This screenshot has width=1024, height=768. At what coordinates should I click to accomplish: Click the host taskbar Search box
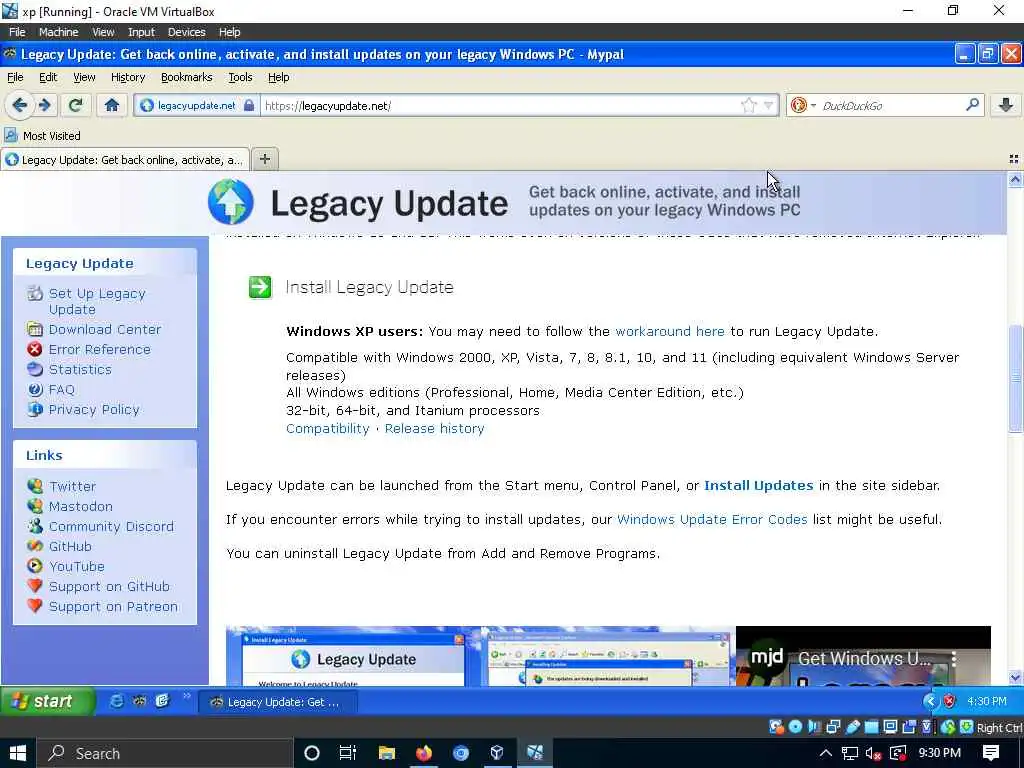click(x=165, y=753)
